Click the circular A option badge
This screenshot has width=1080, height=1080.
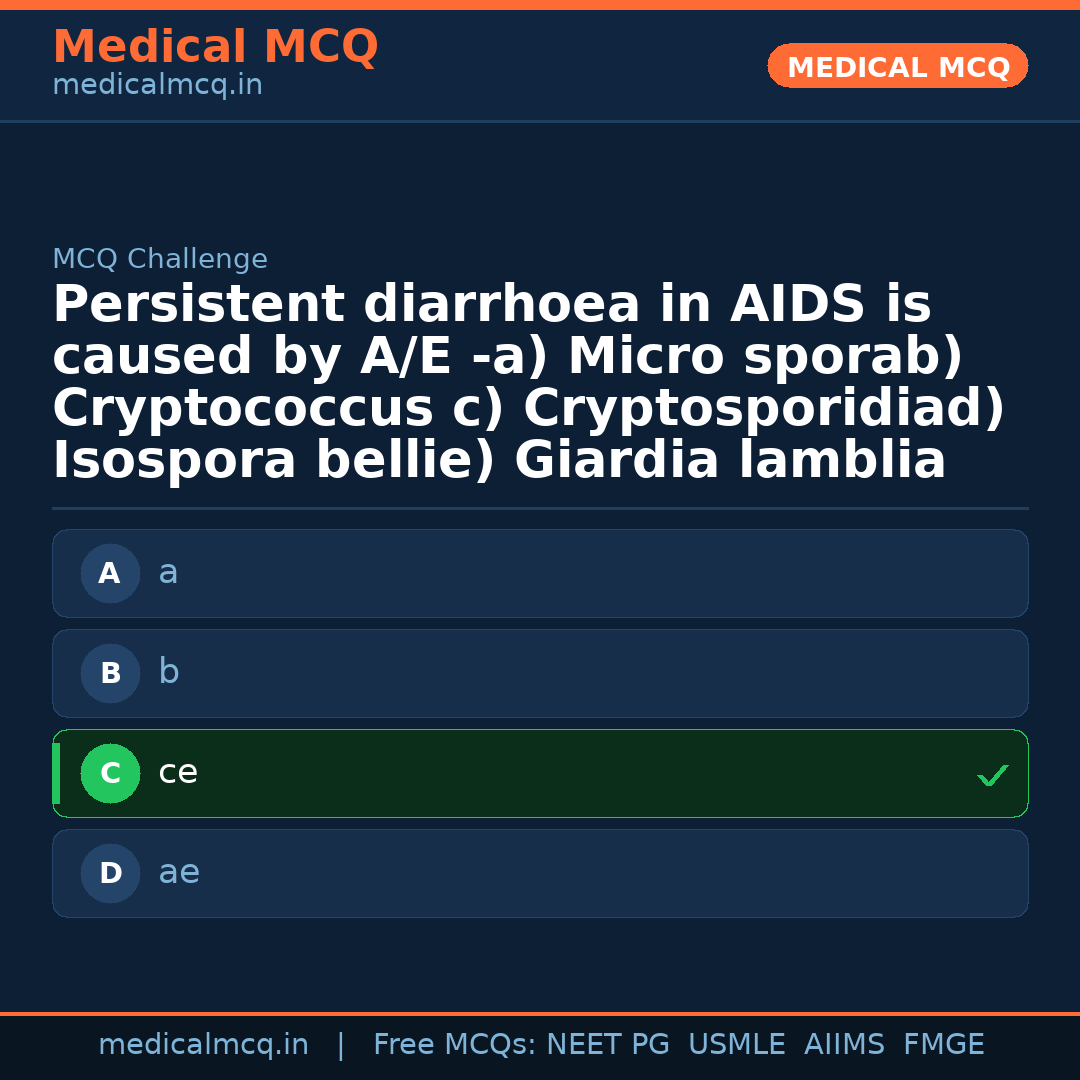tap(110, 573)
